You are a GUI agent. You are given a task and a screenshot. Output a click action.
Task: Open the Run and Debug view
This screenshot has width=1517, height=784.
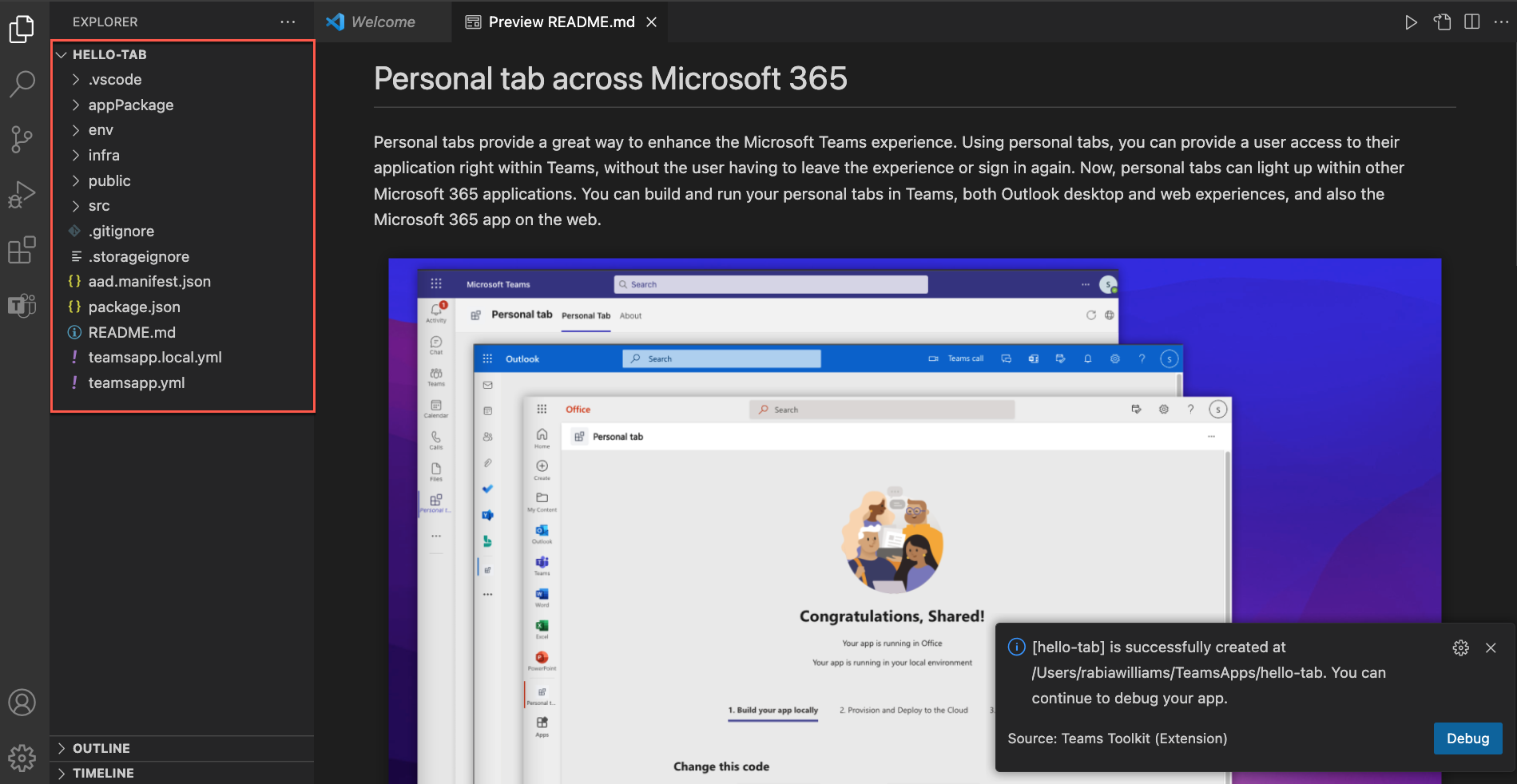(x=22, y=195)
